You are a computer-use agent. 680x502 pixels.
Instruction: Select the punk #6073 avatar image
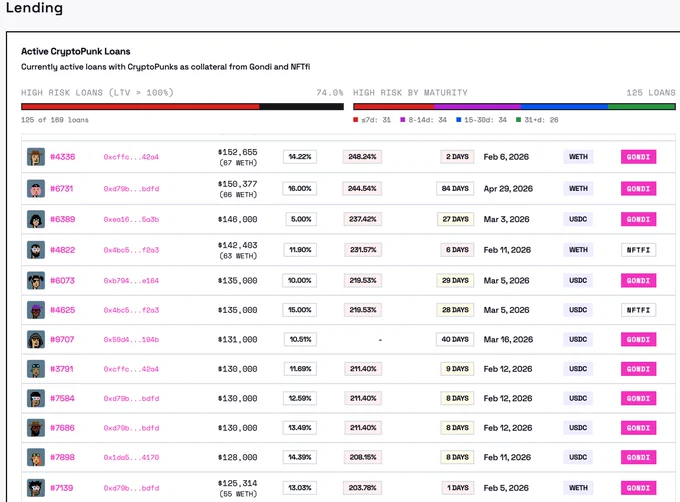point(36,280)
